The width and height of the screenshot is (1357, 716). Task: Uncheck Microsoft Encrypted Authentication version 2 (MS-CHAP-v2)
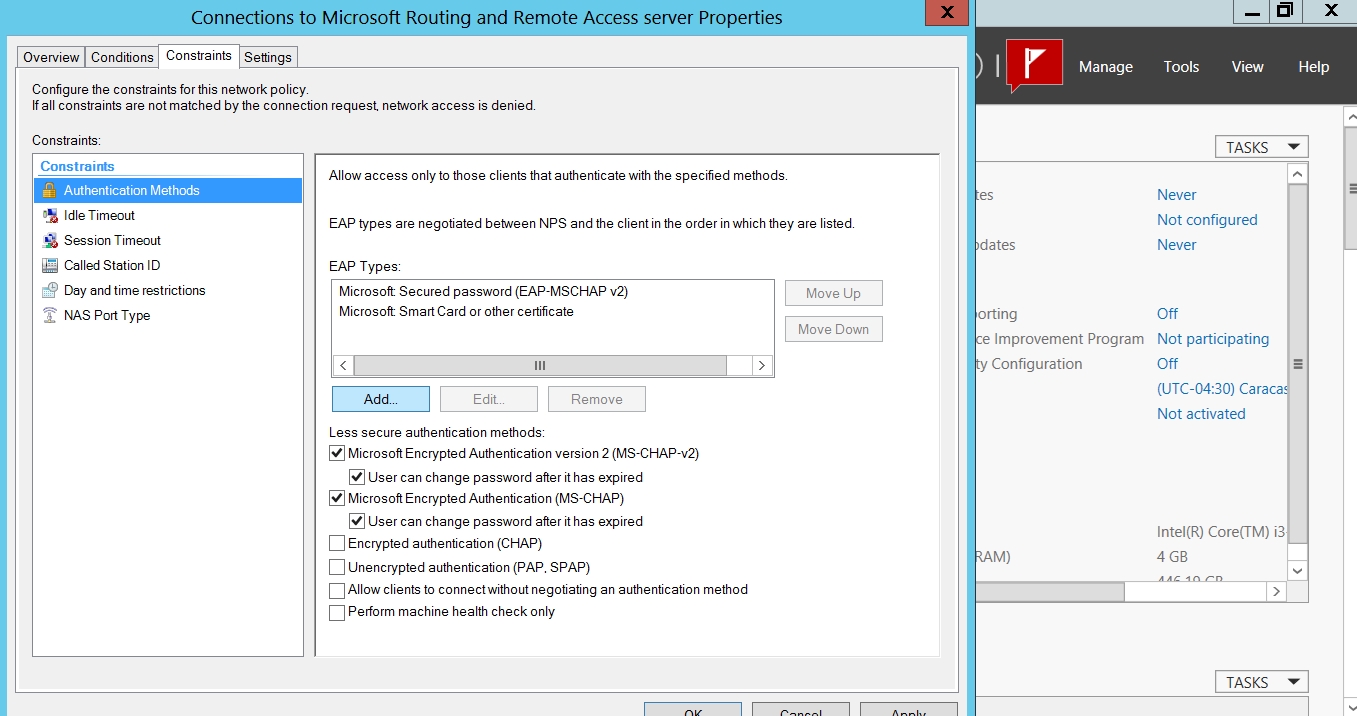tap(337, 453)
